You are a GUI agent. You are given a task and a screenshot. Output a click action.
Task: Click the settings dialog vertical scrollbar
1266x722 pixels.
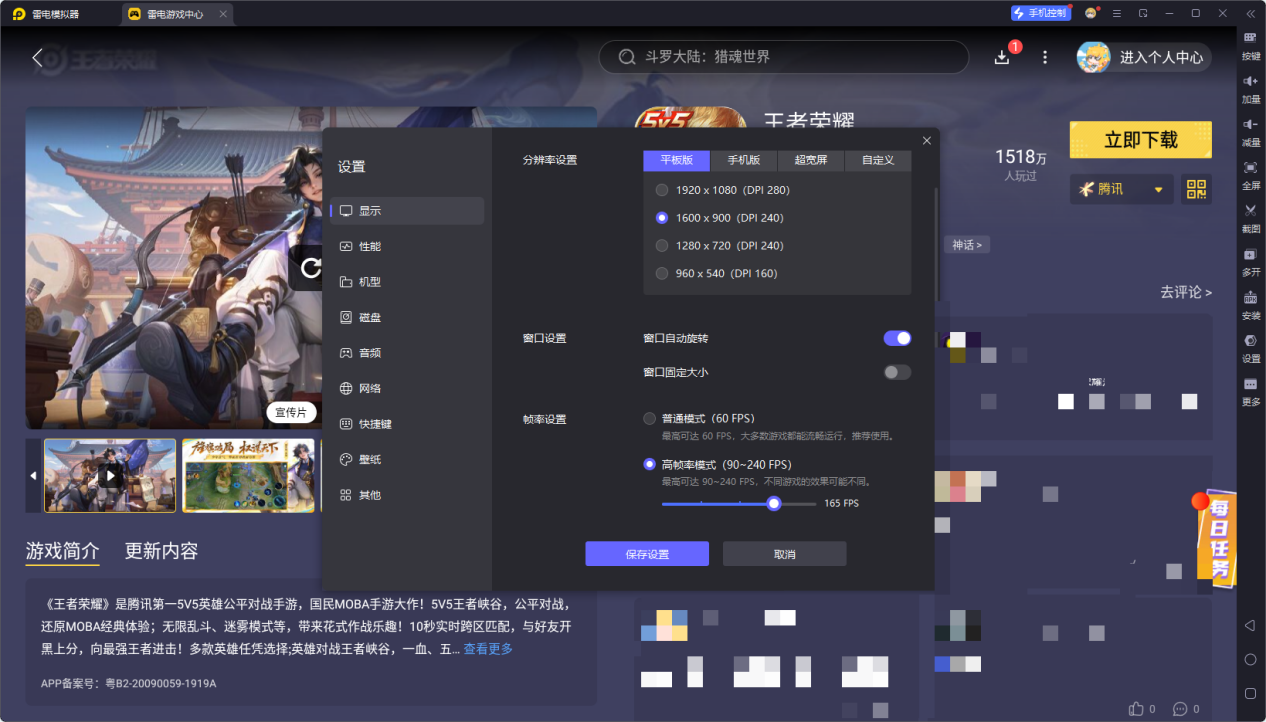937,243
